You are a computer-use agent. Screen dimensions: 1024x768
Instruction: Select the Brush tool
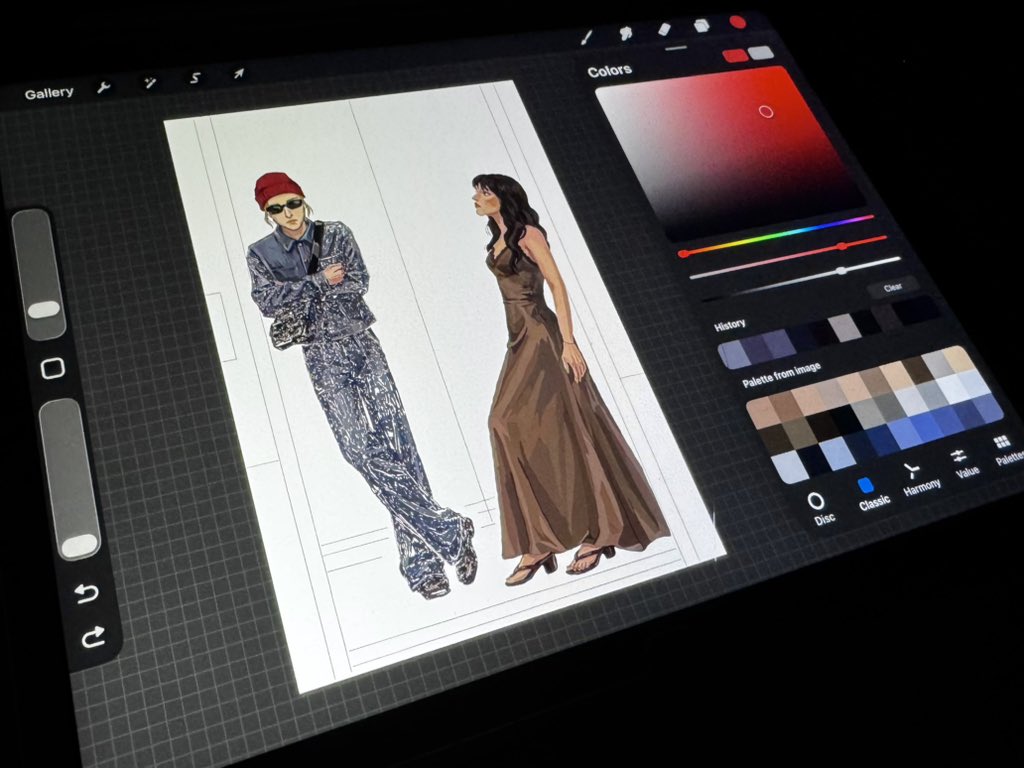(x=587, y=37)
